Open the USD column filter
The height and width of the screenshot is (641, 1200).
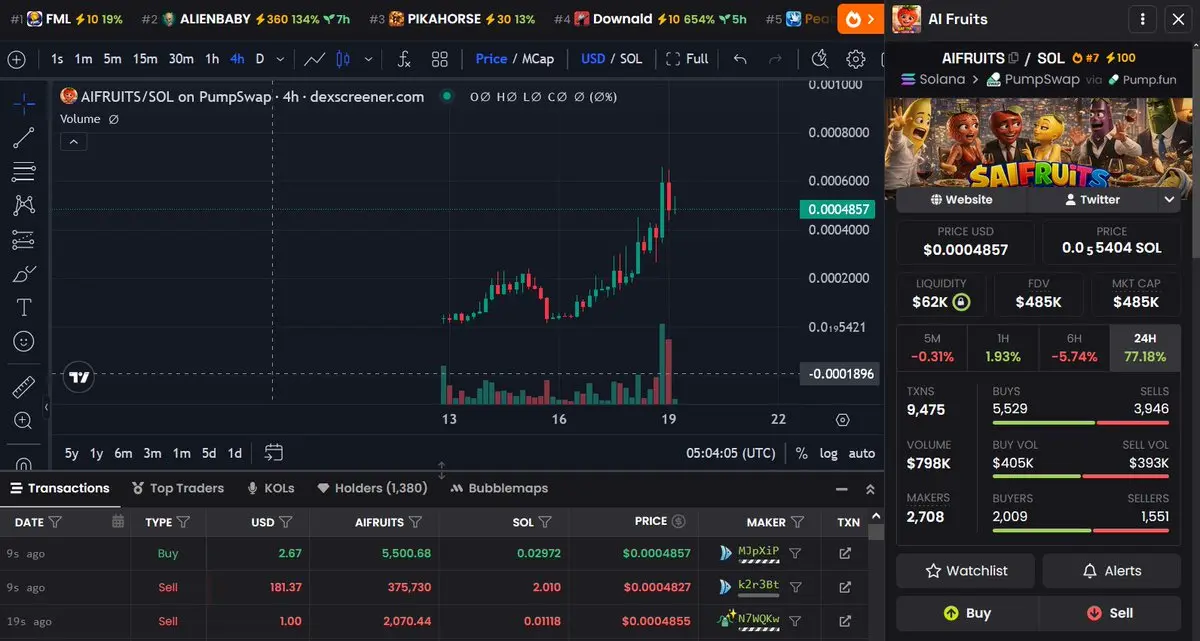pos(286,521)
